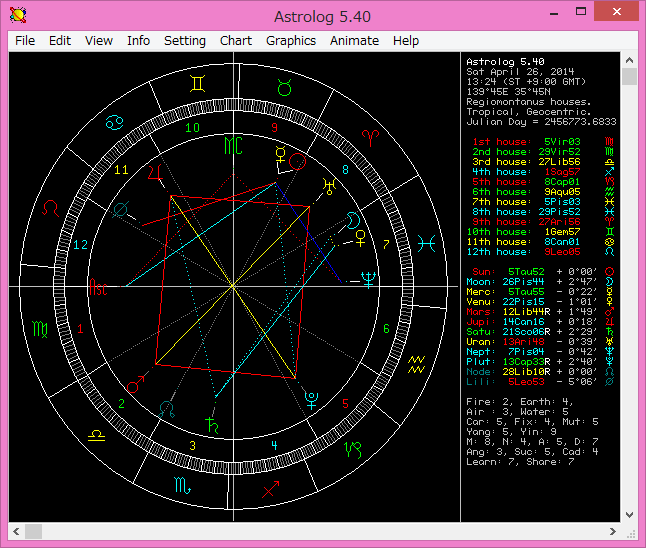Click the Saturn symbol in the chart
Image resolution: width=646 pixels, height=548 pixels.
click(x=212, y=425)
